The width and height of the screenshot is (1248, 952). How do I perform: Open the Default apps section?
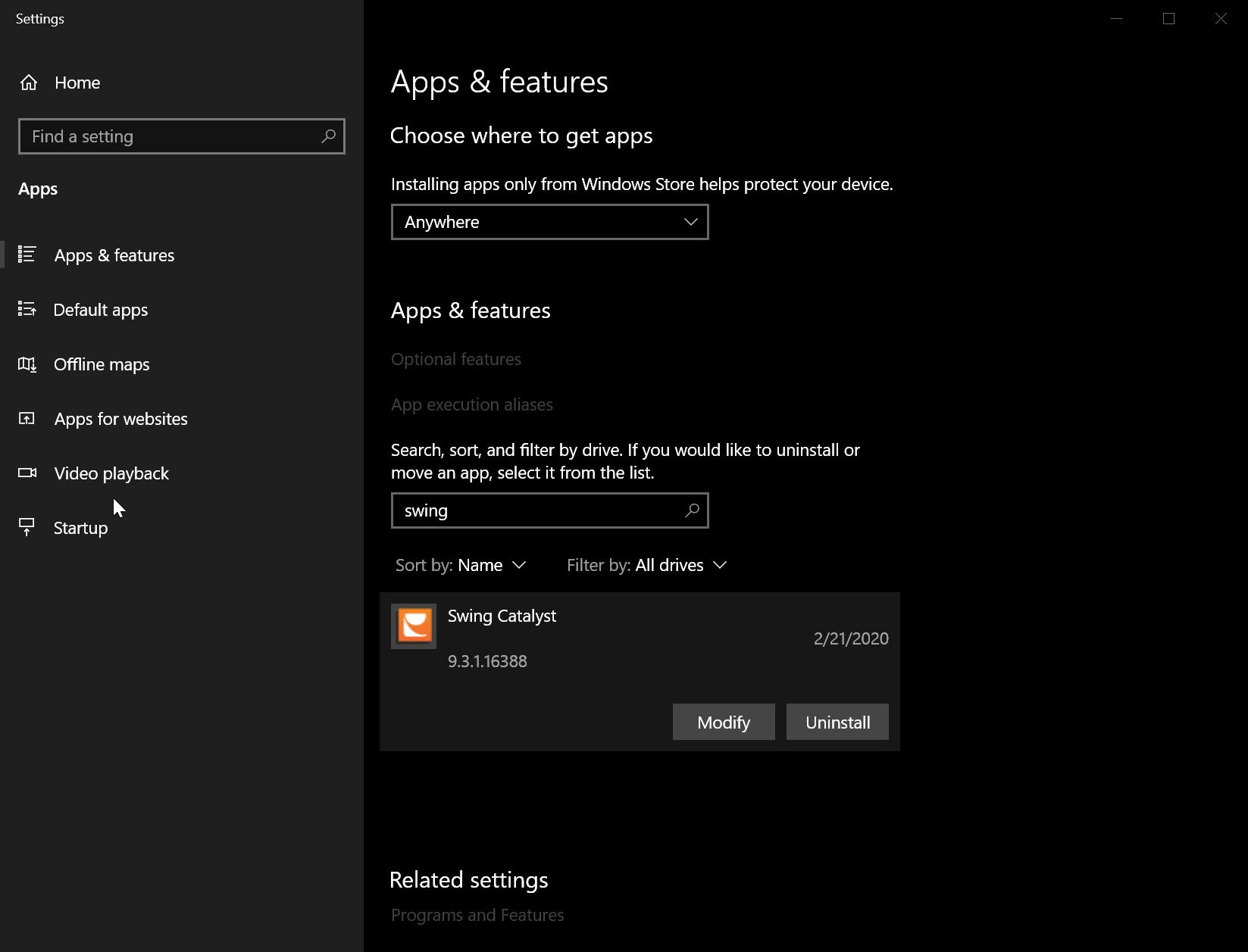pyautogui.click(x=101, y=310)
